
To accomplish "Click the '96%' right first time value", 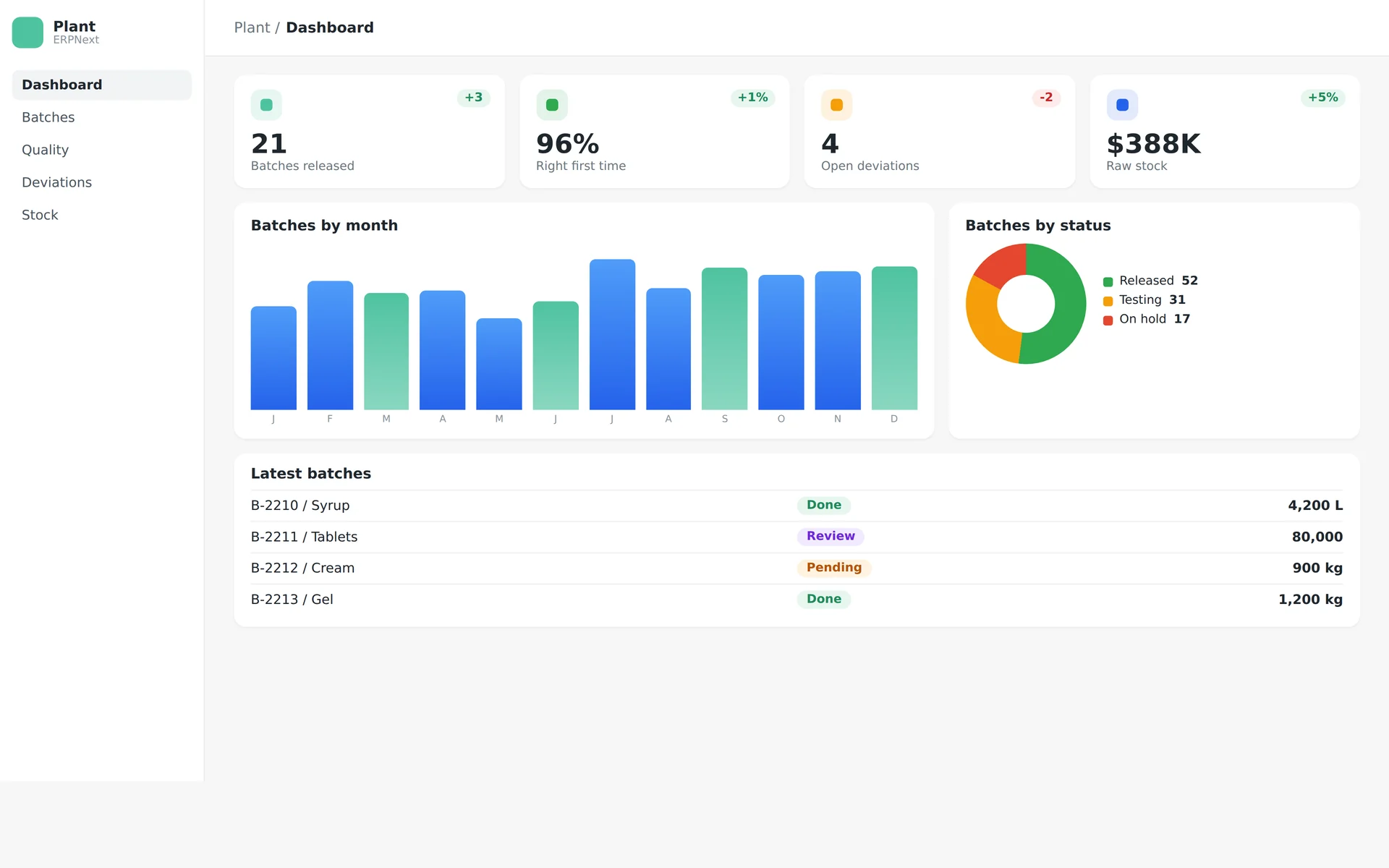I will [x=568, y=144].
